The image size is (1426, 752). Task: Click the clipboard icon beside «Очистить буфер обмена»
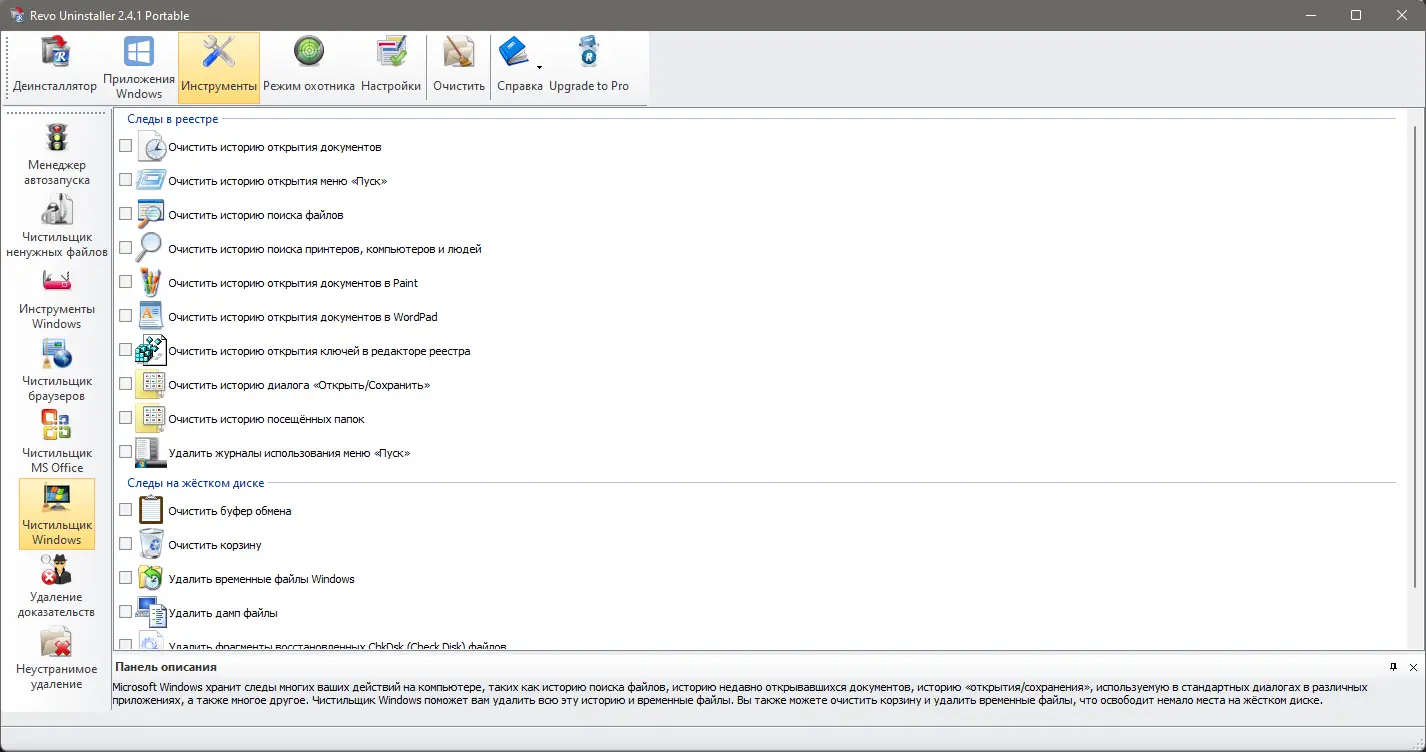click(151, 511)
